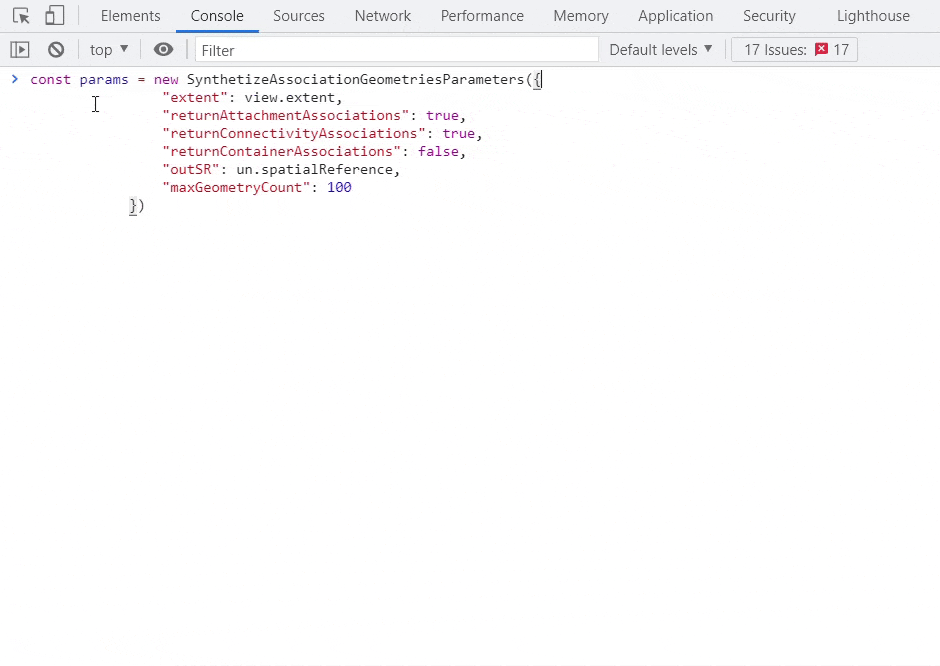
Task: Click the value 100 in code
Action: point(339,188)
